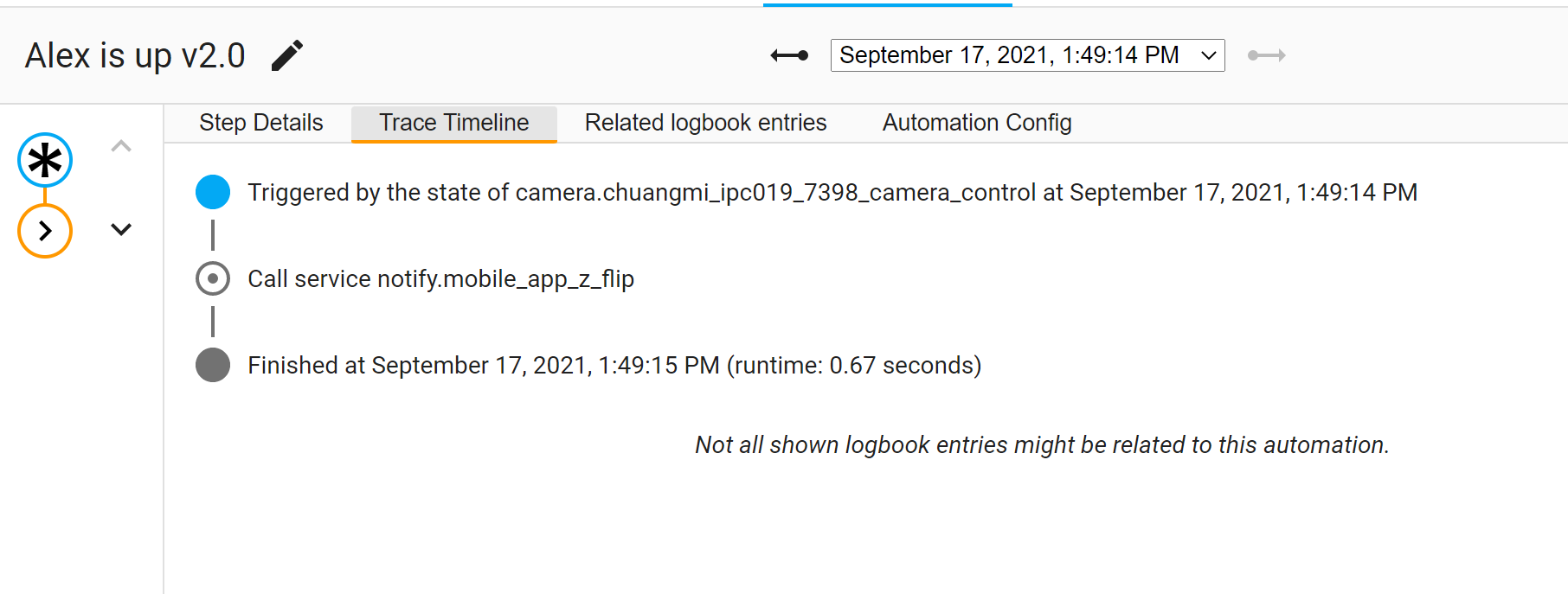The image size is (1568, 594).
Task: Click the title Alex is up v2.0
Action: (135, 55)
